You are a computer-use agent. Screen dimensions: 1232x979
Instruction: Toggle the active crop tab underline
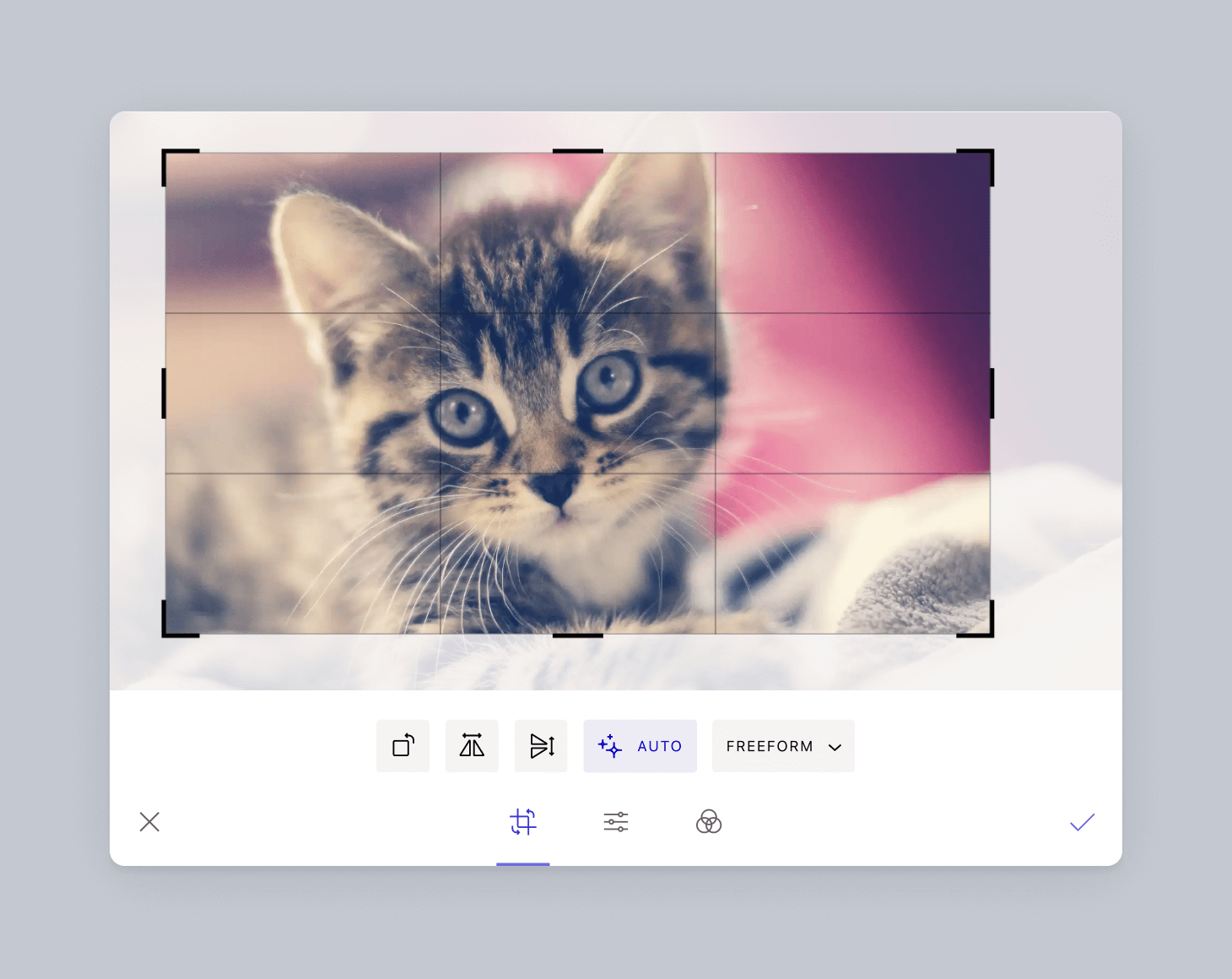523,863
